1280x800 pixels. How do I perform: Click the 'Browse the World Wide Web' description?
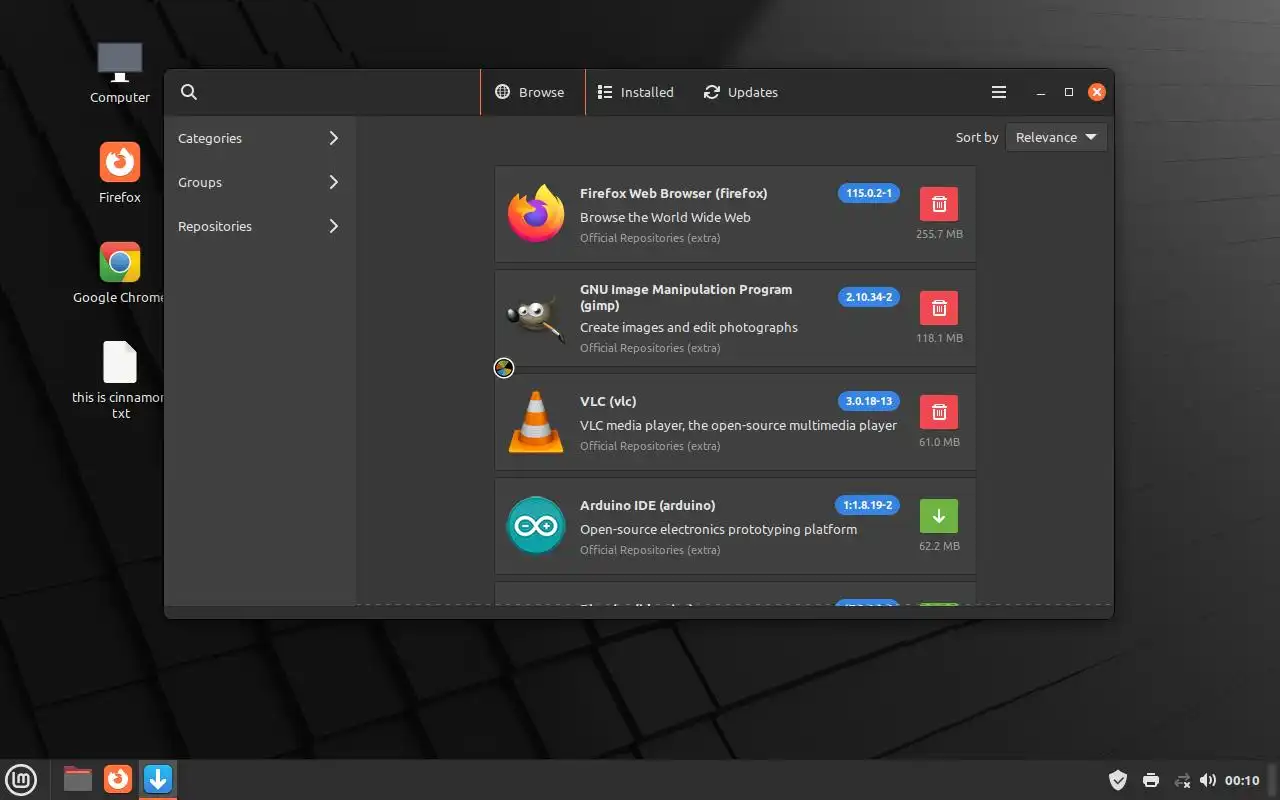pyautogui.click(x=665, y=217)
